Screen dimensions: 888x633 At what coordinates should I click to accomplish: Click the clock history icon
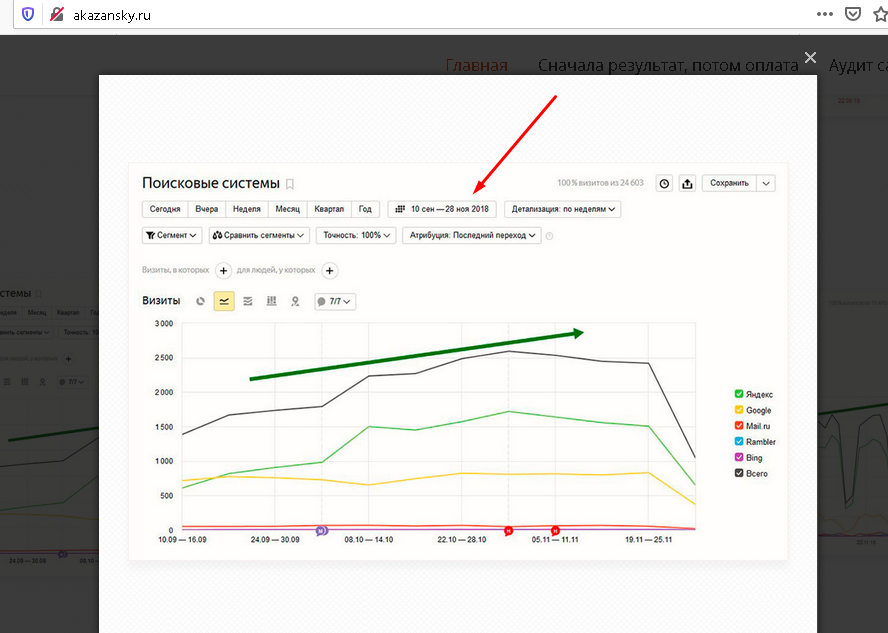pyautogui.click(x=664, y=183)
